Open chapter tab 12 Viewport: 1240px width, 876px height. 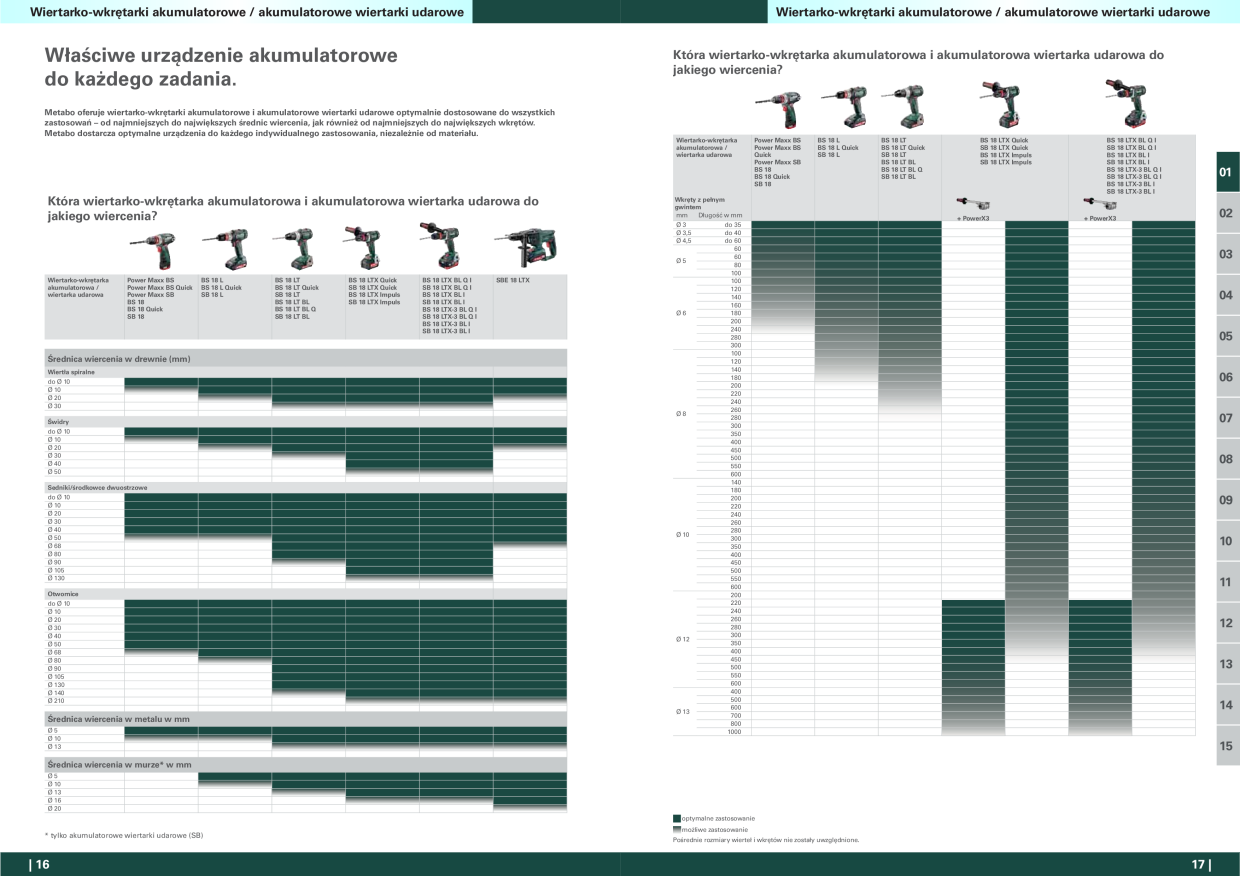1227,623
